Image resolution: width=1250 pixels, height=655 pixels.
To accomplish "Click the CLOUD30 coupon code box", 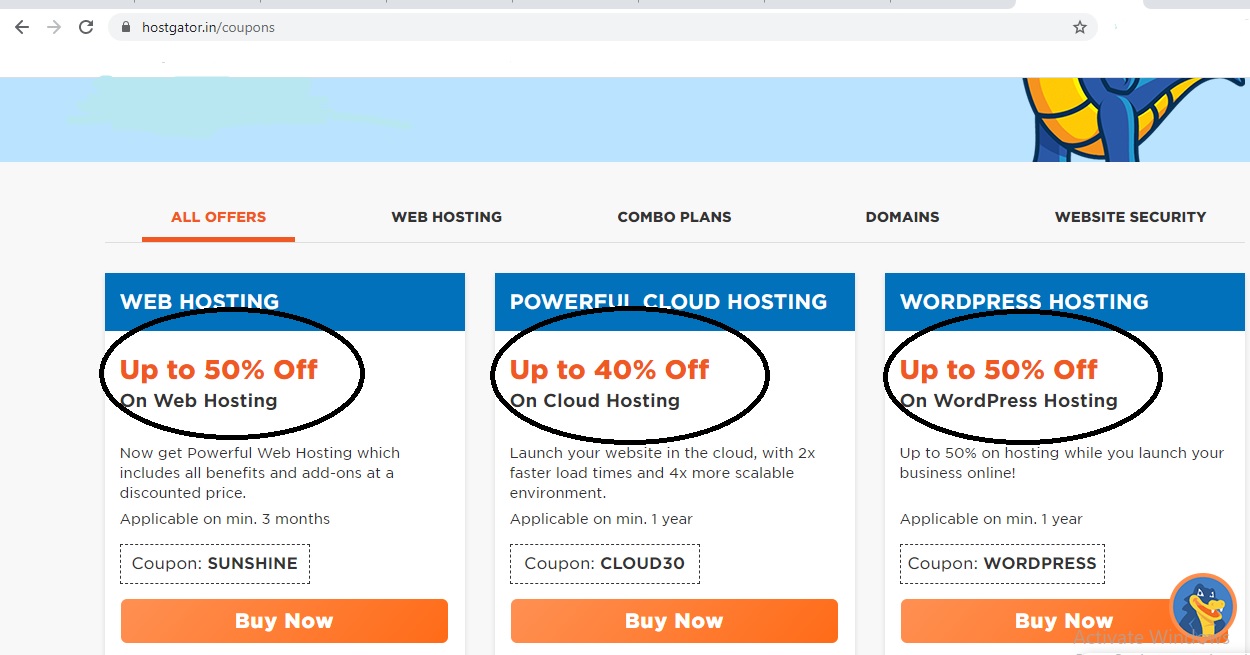I will point(605,564).
